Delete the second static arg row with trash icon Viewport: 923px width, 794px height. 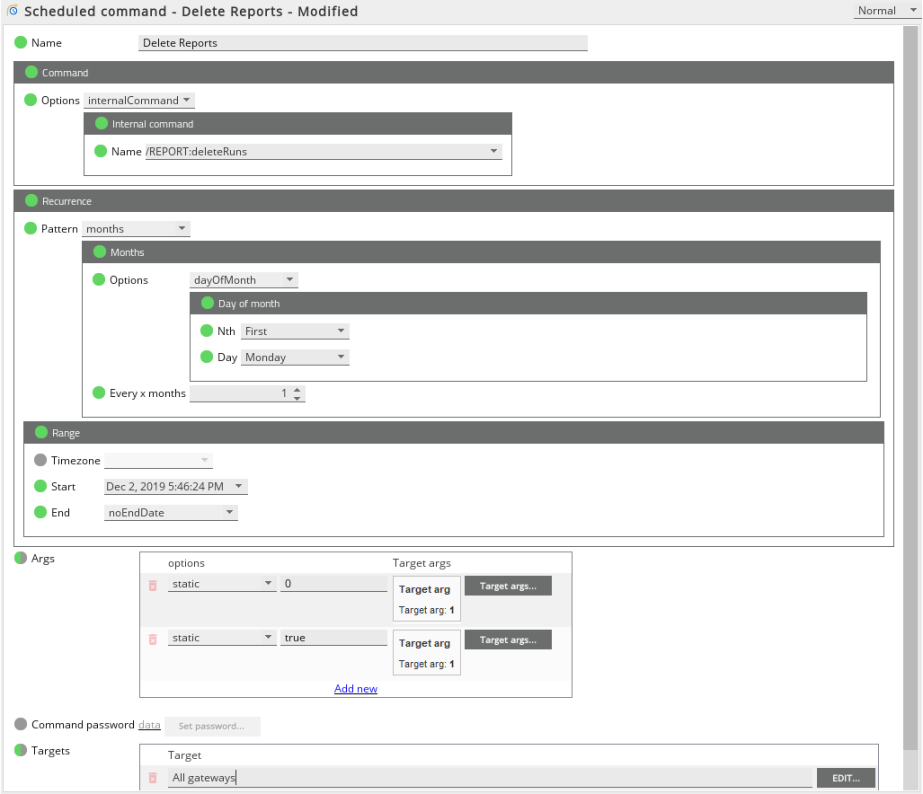[153, 639]
